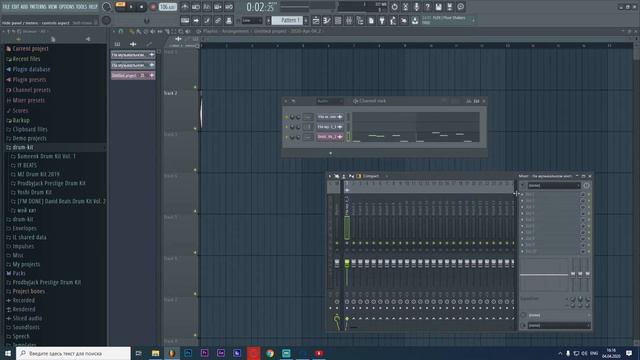Screen dimensions: 640x360
Task: Add a channel with the plus button
Action: pyautogui.click(x=331, y=153)
